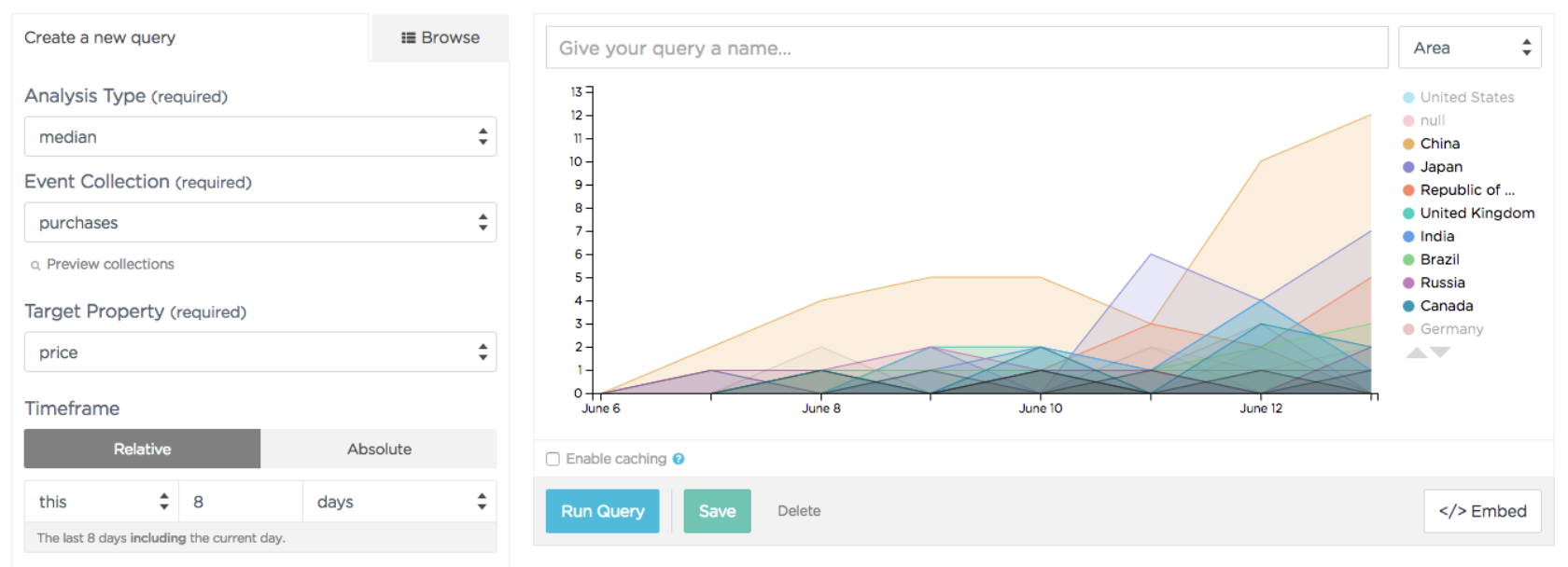The height and width of the screenshot is (567, 1568).
Task: Click the June 12 x-axis label
Action: point(1261,408)
